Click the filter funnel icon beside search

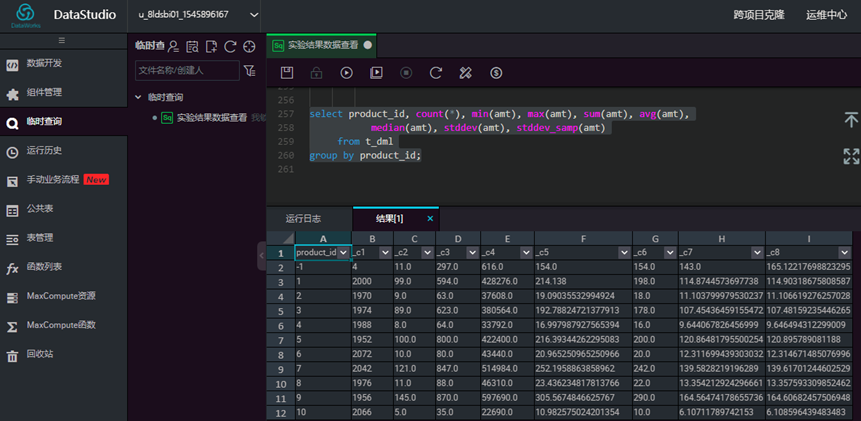pyautogui.click(x=249, y=71)
